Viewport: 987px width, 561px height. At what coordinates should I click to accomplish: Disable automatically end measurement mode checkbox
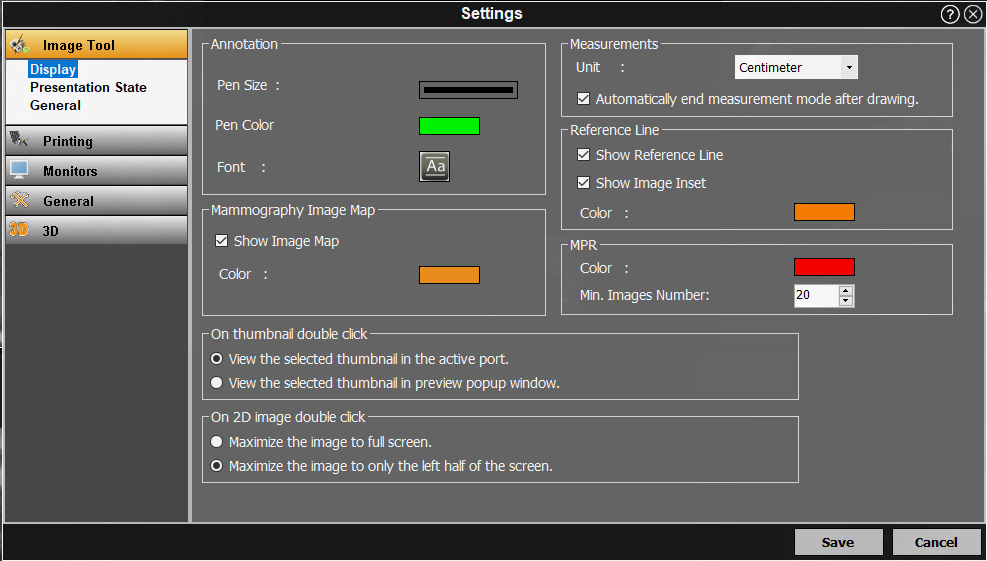coord(584,99)
